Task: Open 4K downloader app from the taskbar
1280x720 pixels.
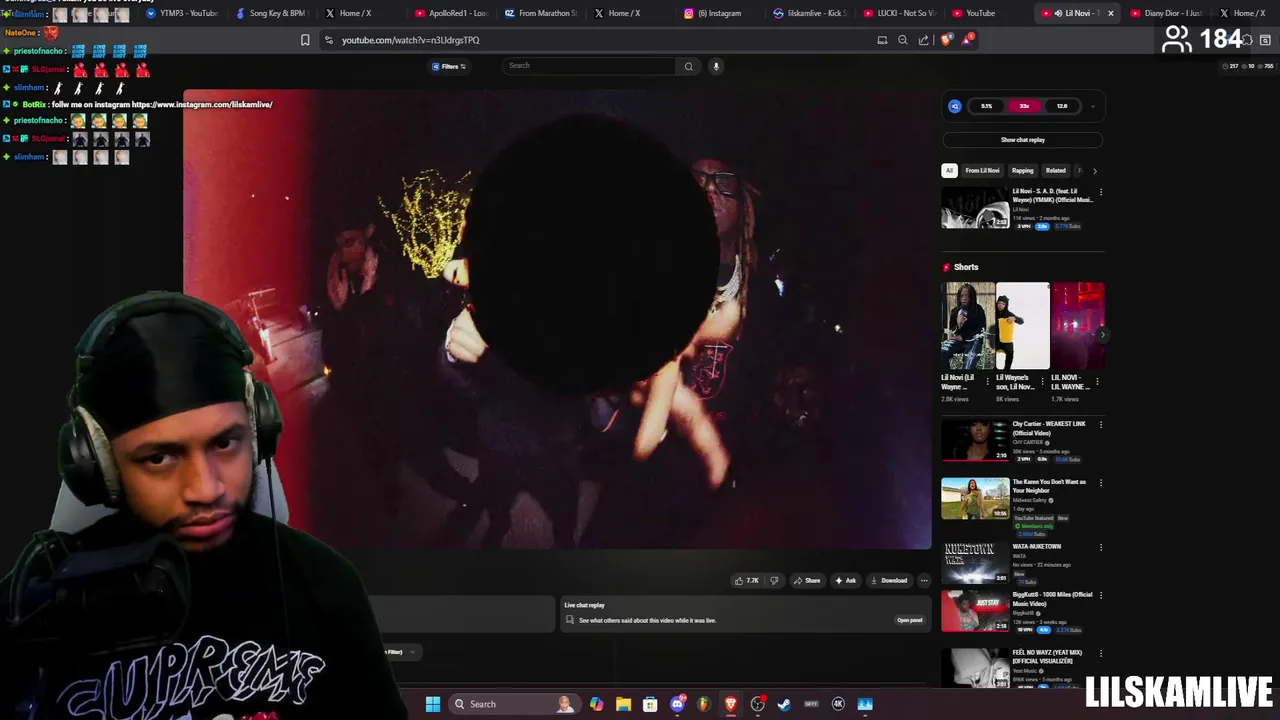Action: pos(838,704)
